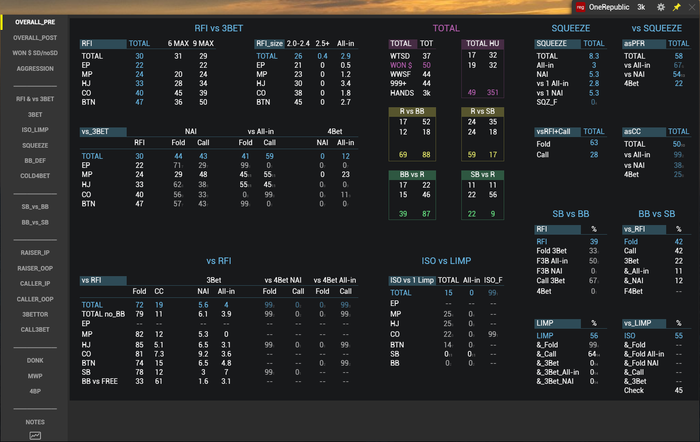The width and height of the screenshot is (700, 442).
Task: Click the 6 MAX column header
Action: tap(178, 44)
